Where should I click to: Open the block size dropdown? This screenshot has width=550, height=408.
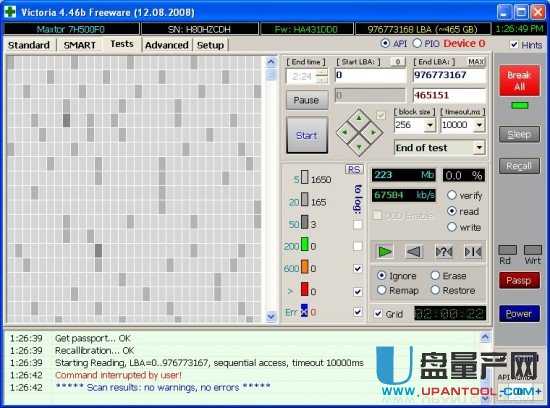tap(430, 125)
